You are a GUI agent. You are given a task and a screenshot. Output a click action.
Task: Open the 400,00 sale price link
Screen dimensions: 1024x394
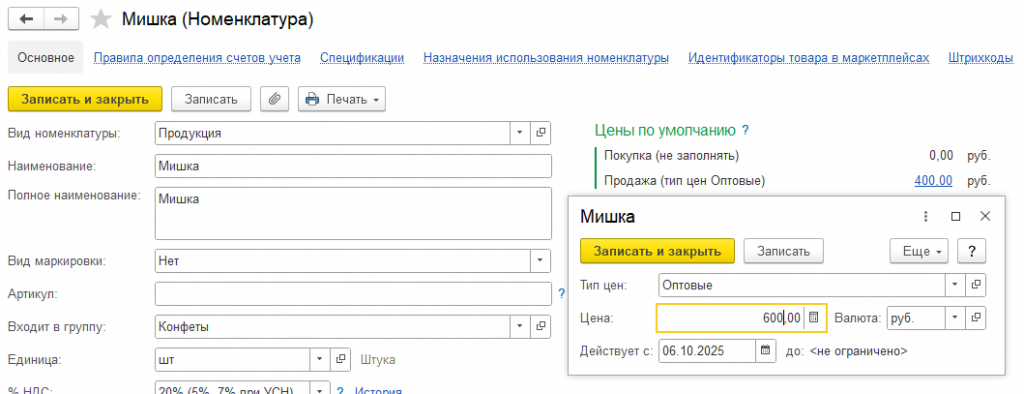[x=933, y=180]
